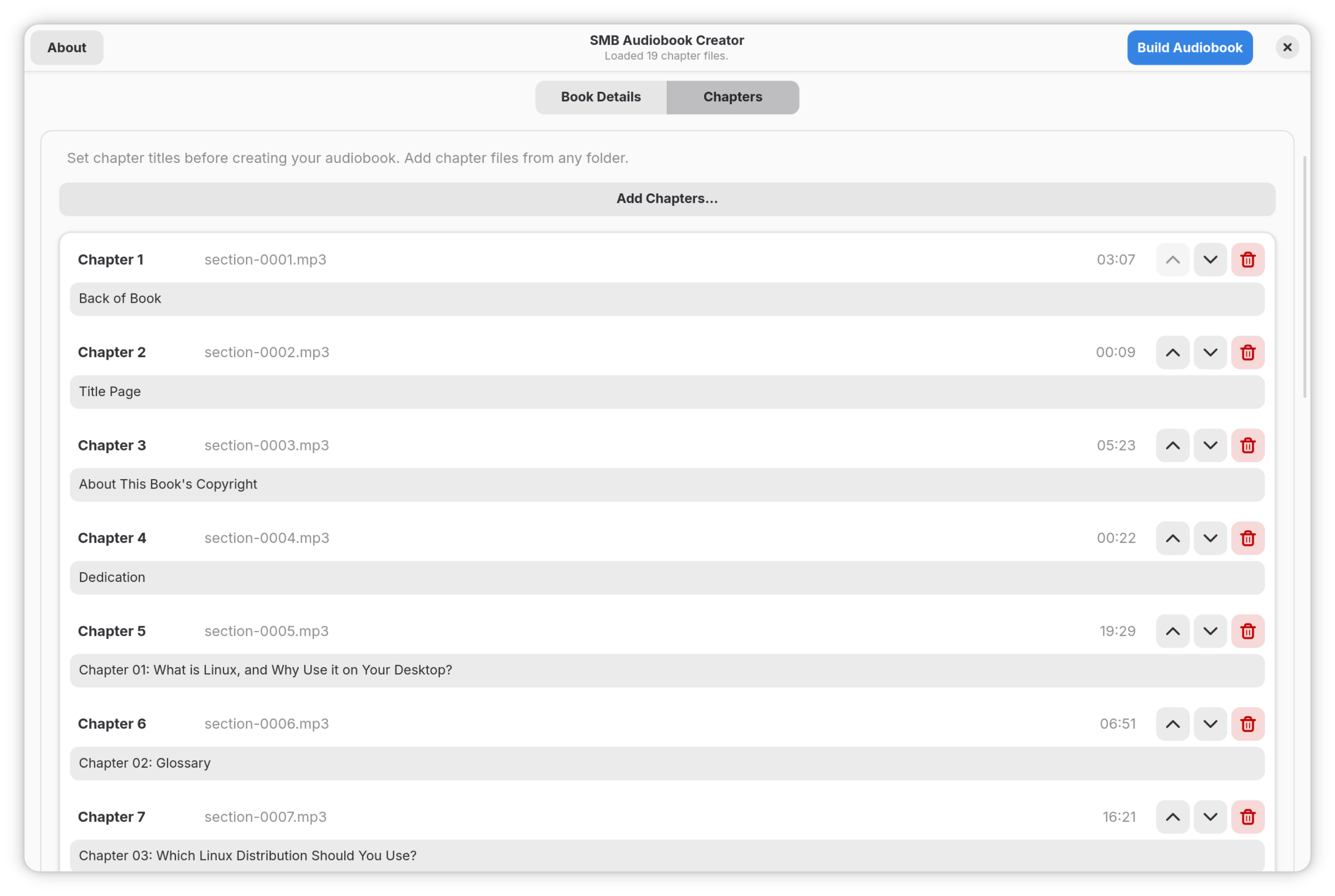This screenshot has width=1335, height=896.
Task: Move Chapter 5 up in the list
Action: (1173, 631)
